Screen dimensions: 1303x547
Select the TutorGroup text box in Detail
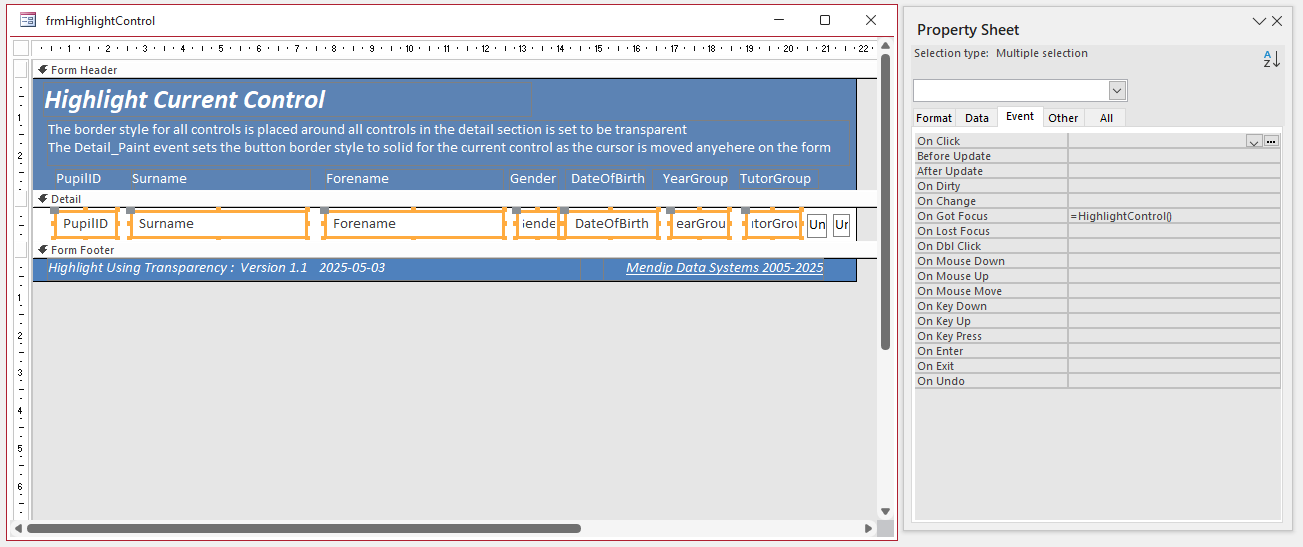pyautogui.click(x=773, y=224)
